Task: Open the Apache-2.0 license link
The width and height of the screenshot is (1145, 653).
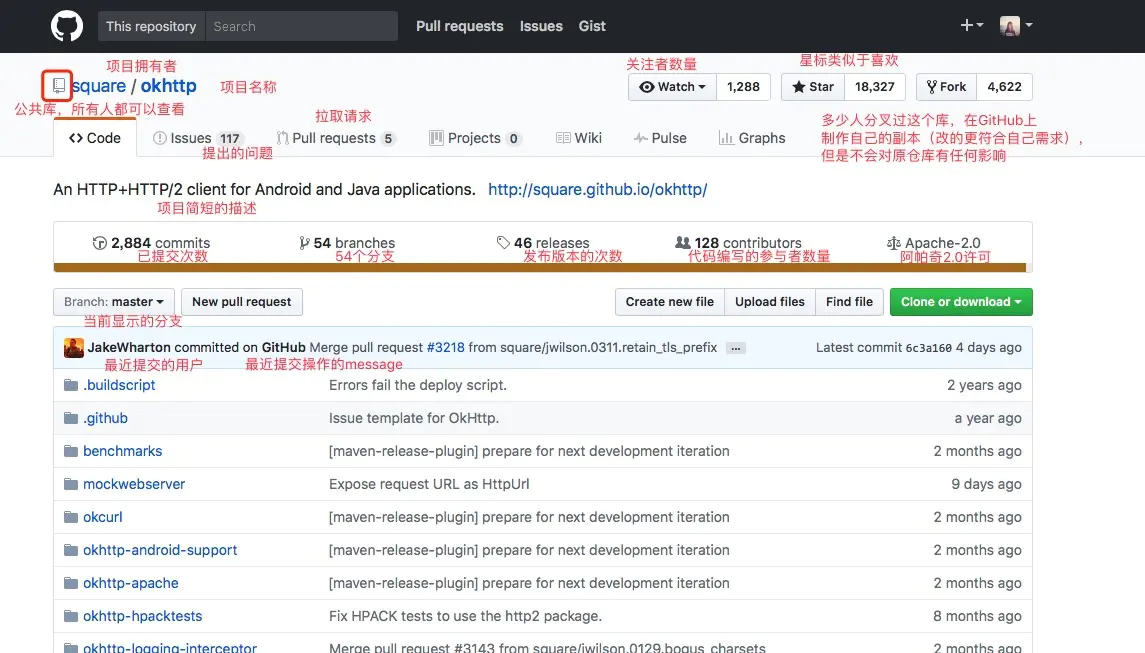Action: (933, 243)
